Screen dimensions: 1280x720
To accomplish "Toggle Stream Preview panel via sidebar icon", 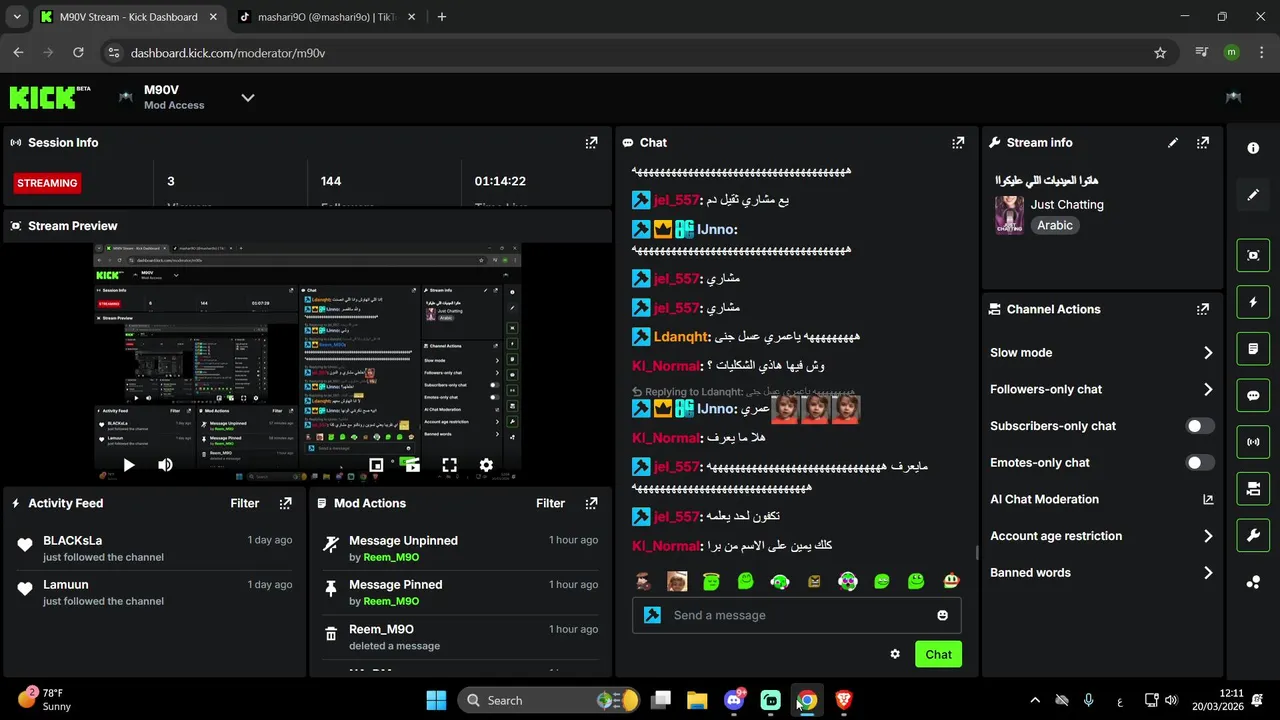I will click(x=1253, y=255).
